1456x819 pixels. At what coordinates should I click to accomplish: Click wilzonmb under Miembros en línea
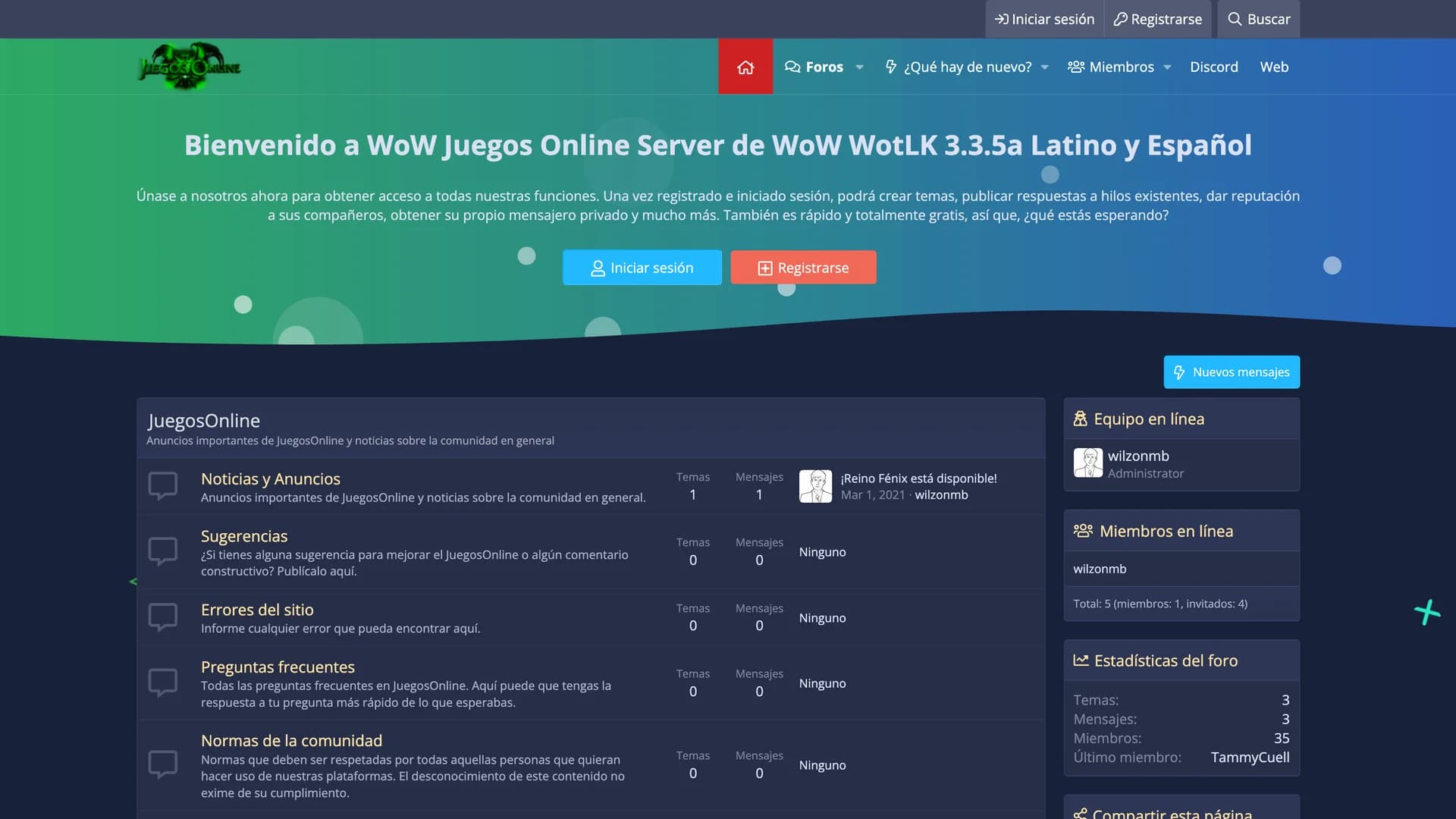(1100, 569)
